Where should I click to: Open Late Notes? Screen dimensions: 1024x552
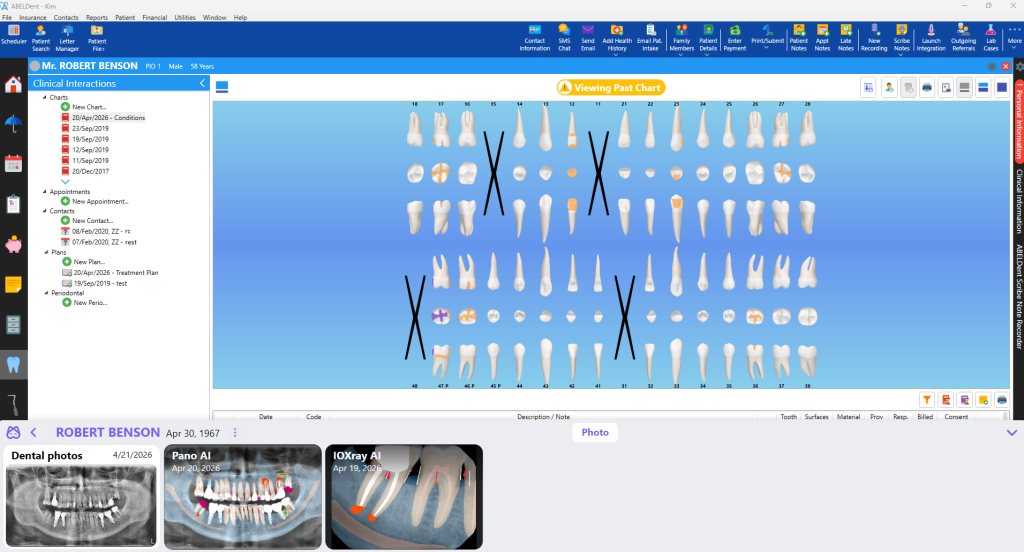click(x=846, y=38)
